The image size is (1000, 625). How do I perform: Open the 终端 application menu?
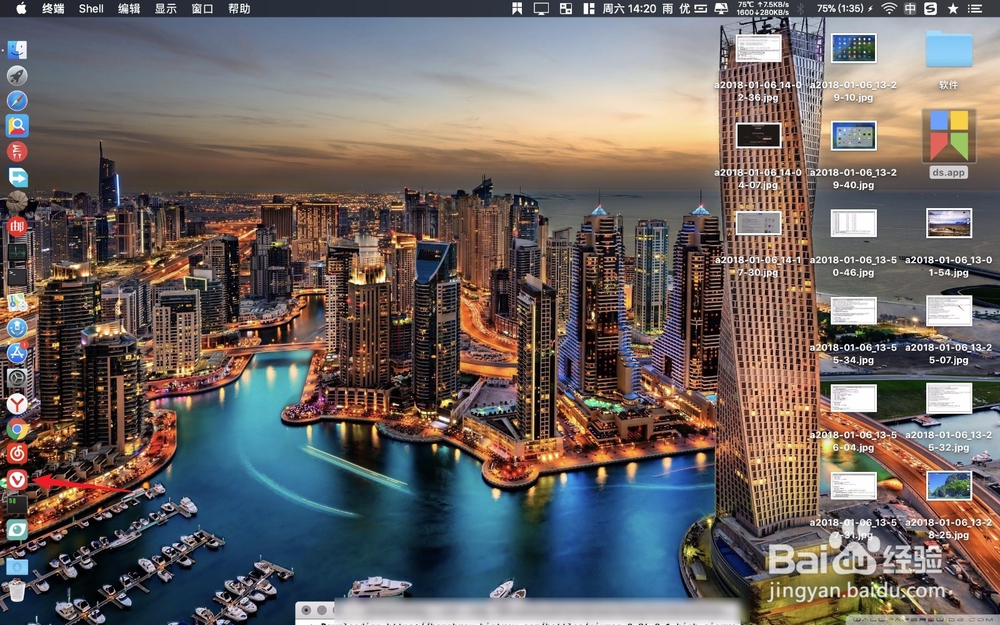pos(53,8)
